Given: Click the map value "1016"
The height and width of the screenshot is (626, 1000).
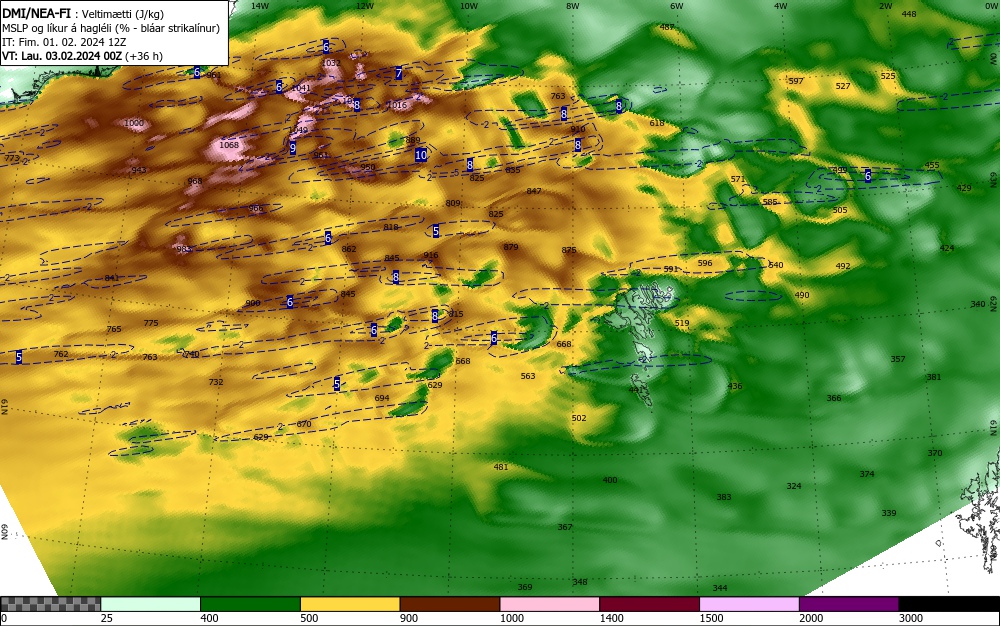Looking at the screenshot, I should (x=397, y=105).
